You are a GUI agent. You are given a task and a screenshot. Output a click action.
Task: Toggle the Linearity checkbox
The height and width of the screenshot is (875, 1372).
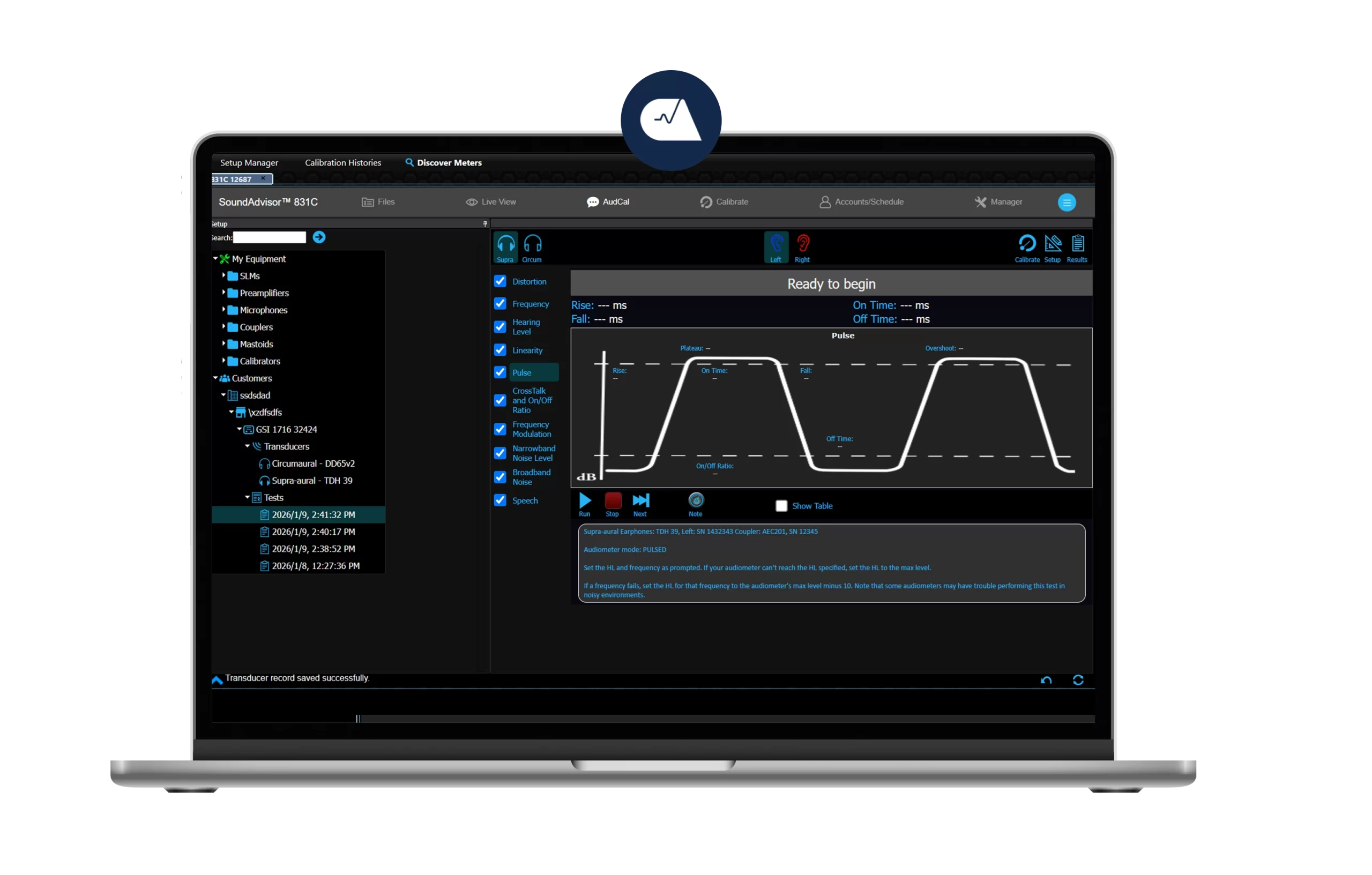(500, 350)
